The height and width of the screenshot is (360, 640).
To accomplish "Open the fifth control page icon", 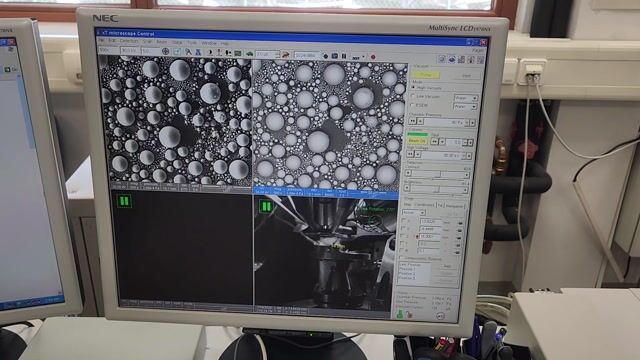I will click(480, 60).
